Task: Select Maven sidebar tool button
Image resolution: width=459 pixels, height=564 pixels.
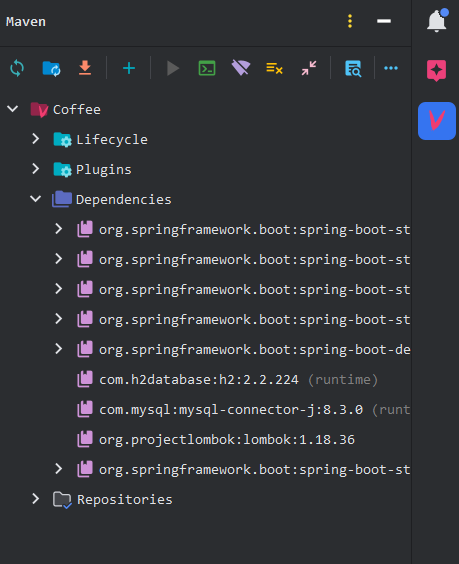Action: coord(437,121)
